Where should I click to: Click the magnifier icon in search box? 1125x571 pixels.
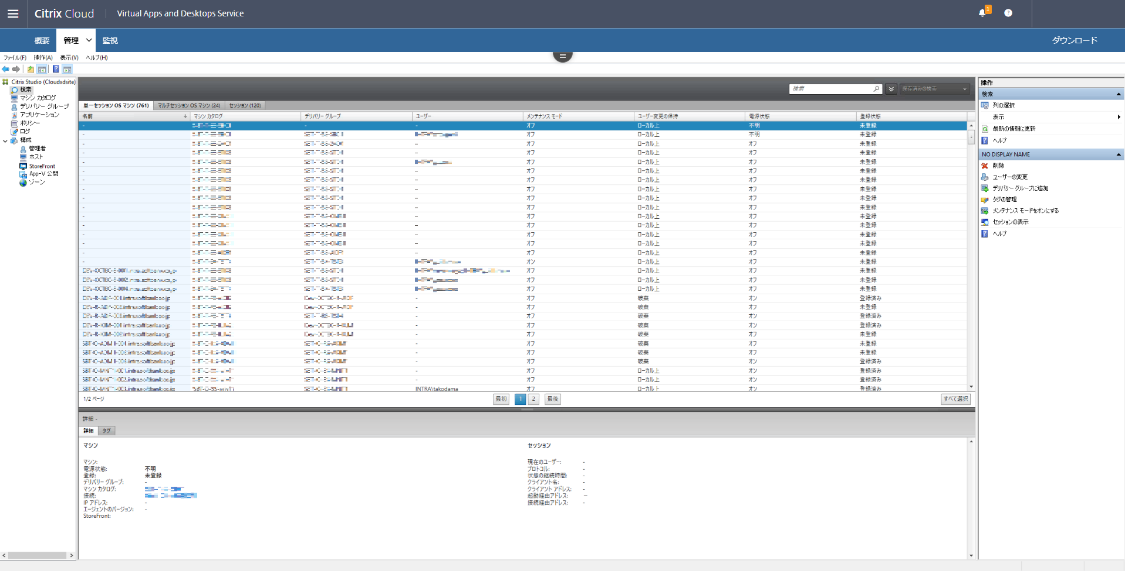pos(876,89)
